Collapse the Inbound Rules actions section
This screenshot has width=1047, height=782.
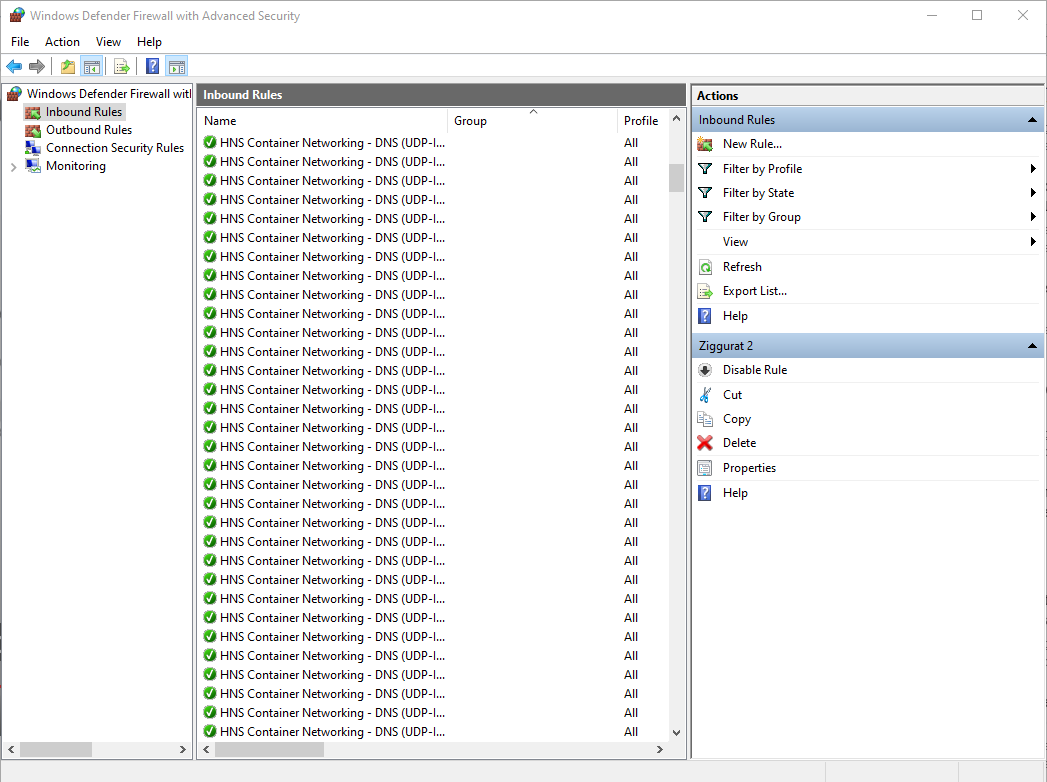pos(1032,120)
